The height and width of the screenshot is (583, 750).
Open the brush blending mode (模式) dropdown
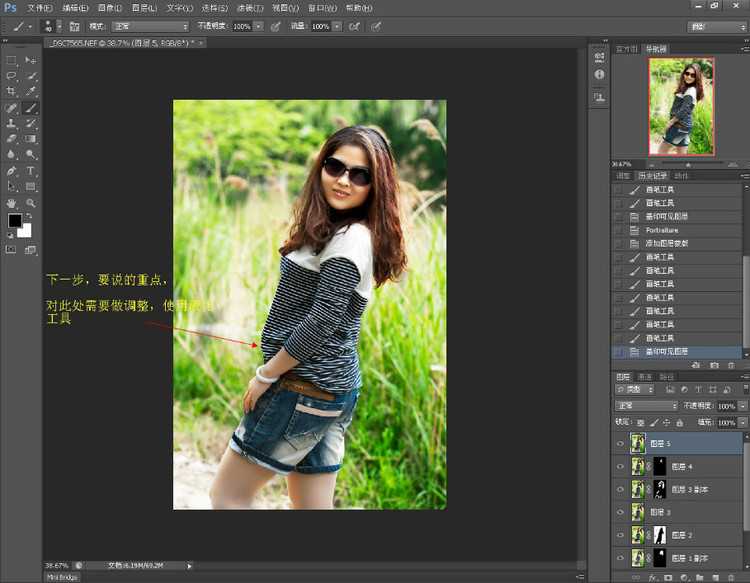[x=150, y=25]
